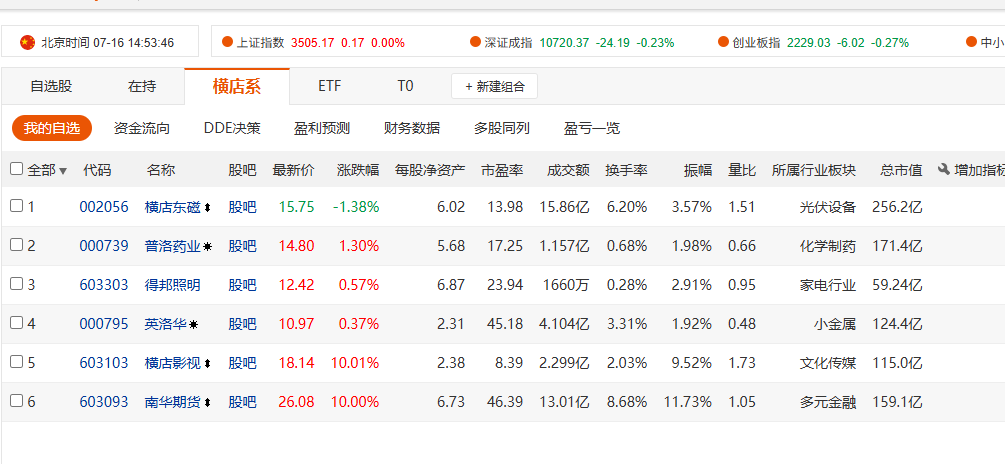Click the 深证成指 index label

[508, 43]
